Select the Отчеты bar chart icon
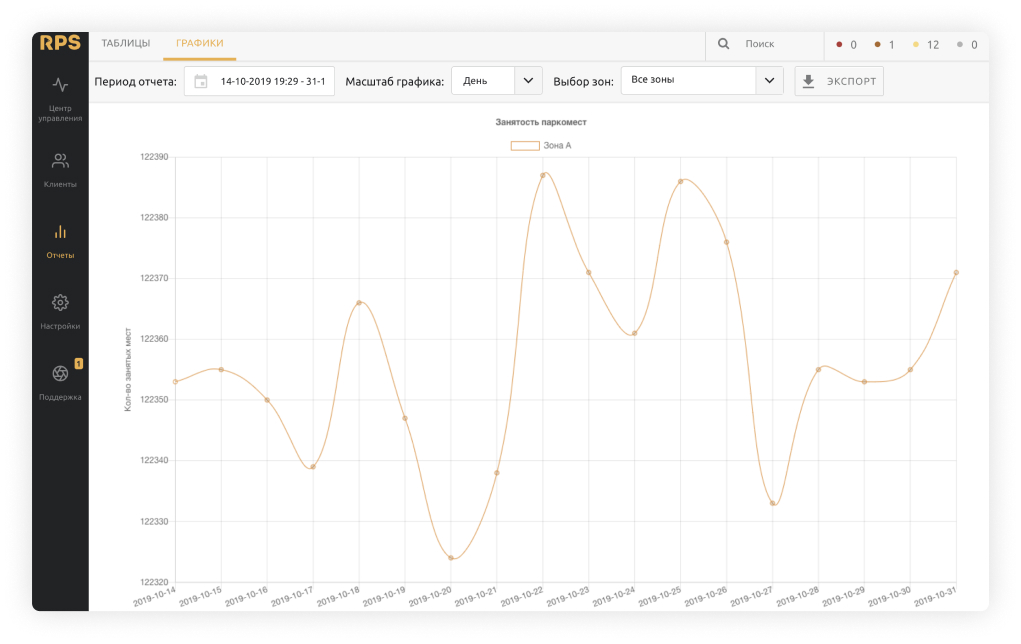The width and height of the screenshot is (1021, 644). (60, 232)
